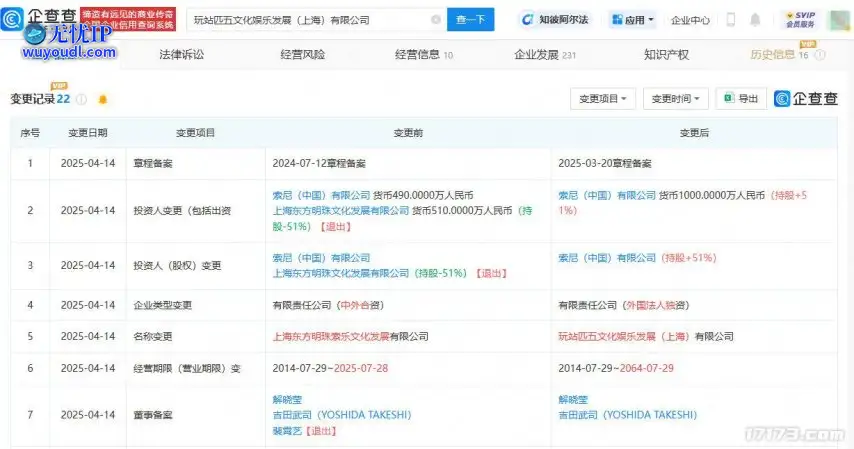854x449 pixels.
Task: Open 上海东方明珠文化发展有限公司 in row 3 变更前
Action: coord(340,273)
